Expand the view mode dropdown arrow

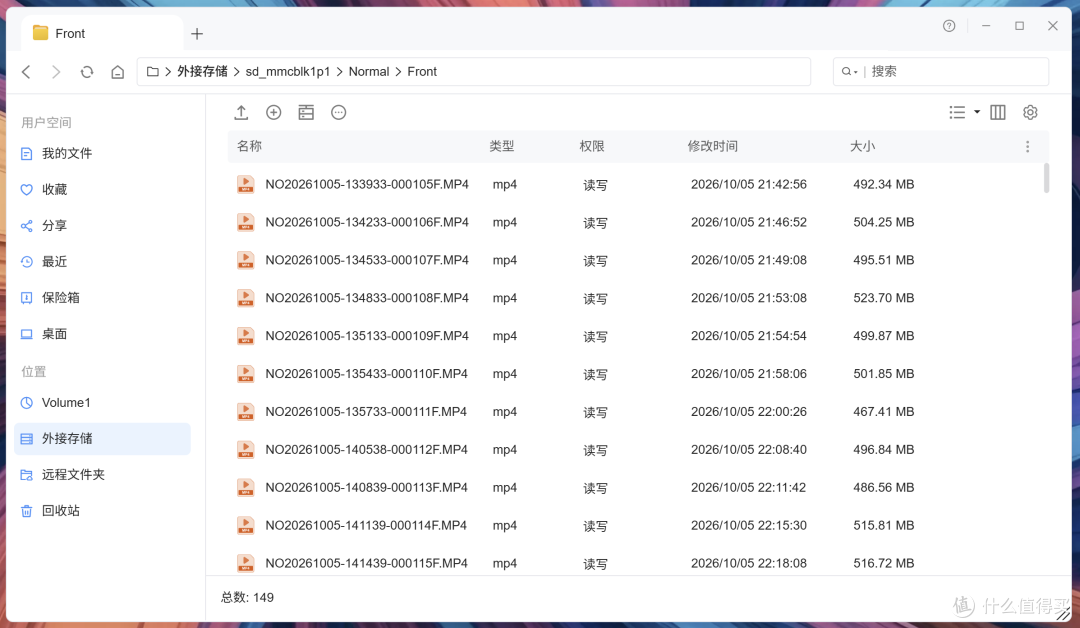[x=977, y=112]
